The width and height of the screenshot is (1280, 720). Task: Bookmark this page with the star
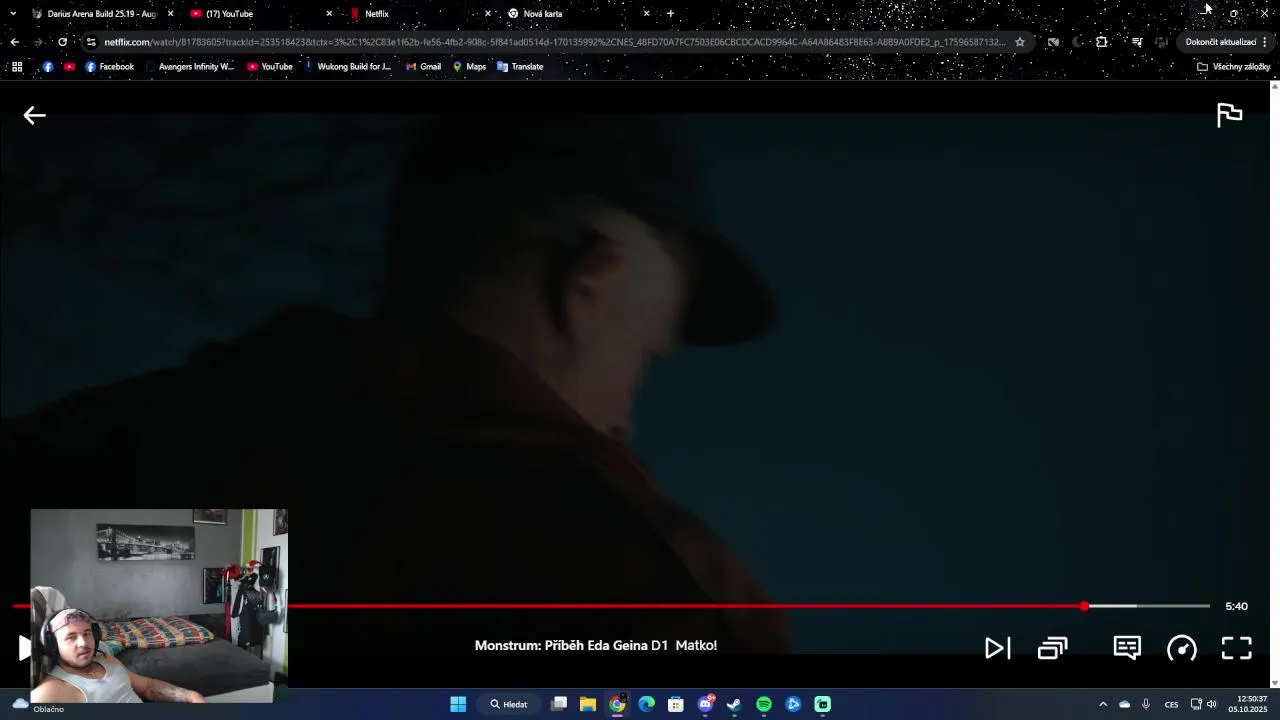[x=1020, y=42]
